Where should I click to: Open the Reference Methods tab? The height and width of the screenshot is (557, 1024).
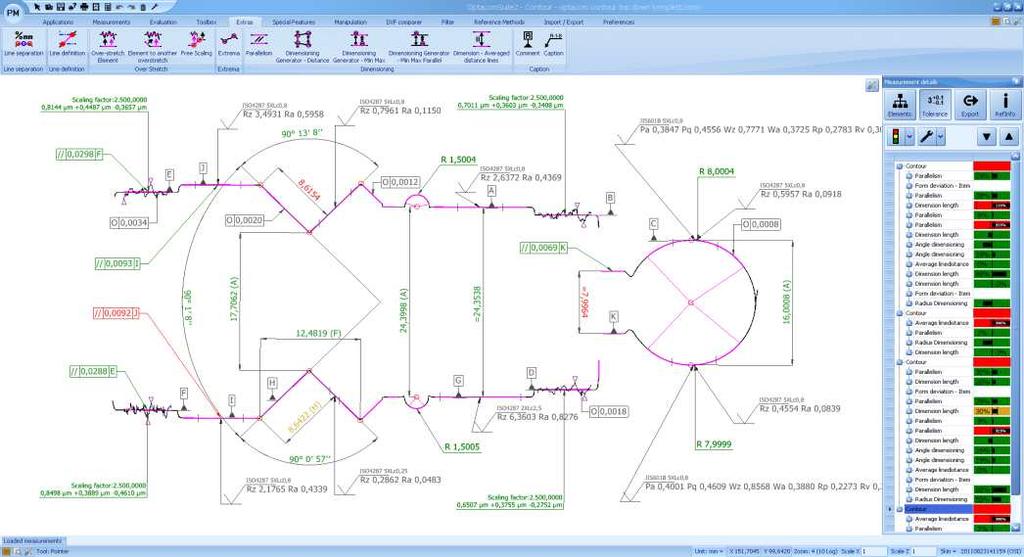[500, 22]
